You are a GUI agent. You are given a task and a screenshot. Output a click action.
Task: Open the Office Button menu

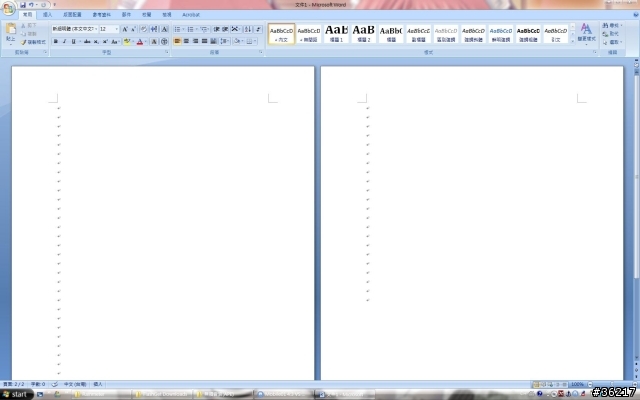click(x=8, y=8)
